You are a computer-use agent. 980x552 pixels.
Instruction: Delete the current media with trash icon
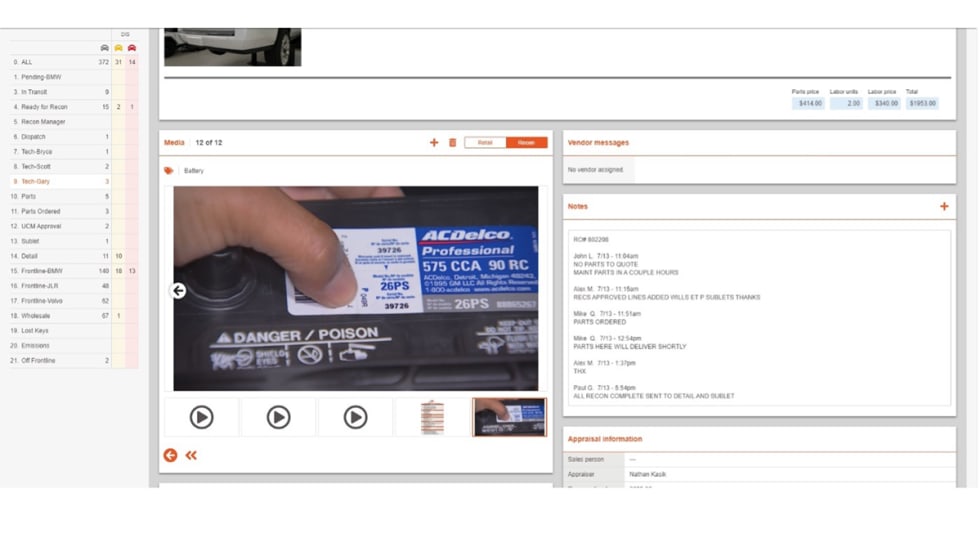click(452, 143)
